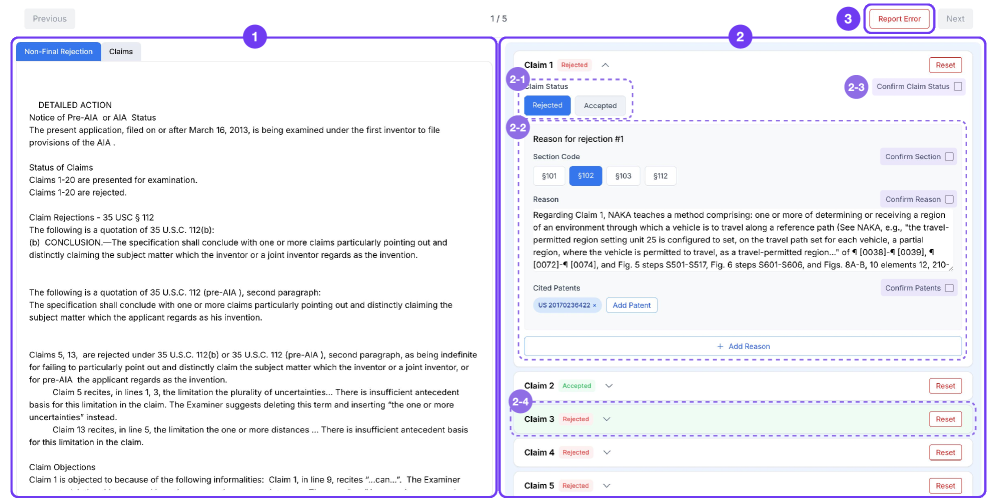Tick the Confirm Section checkbox
This screenshot has width=997, height=498.
coord(949,156)
